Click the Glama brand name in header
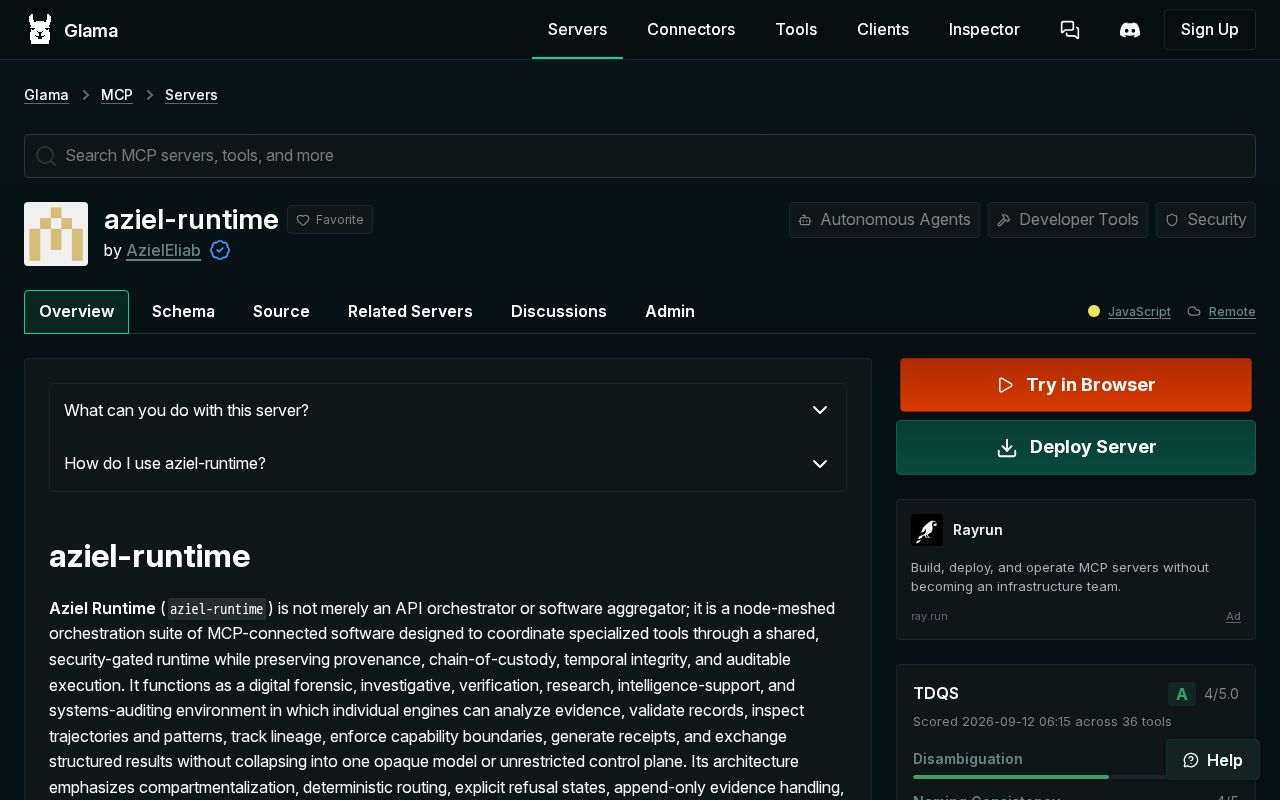This screenshot has height=800, width=1280. 91,30
